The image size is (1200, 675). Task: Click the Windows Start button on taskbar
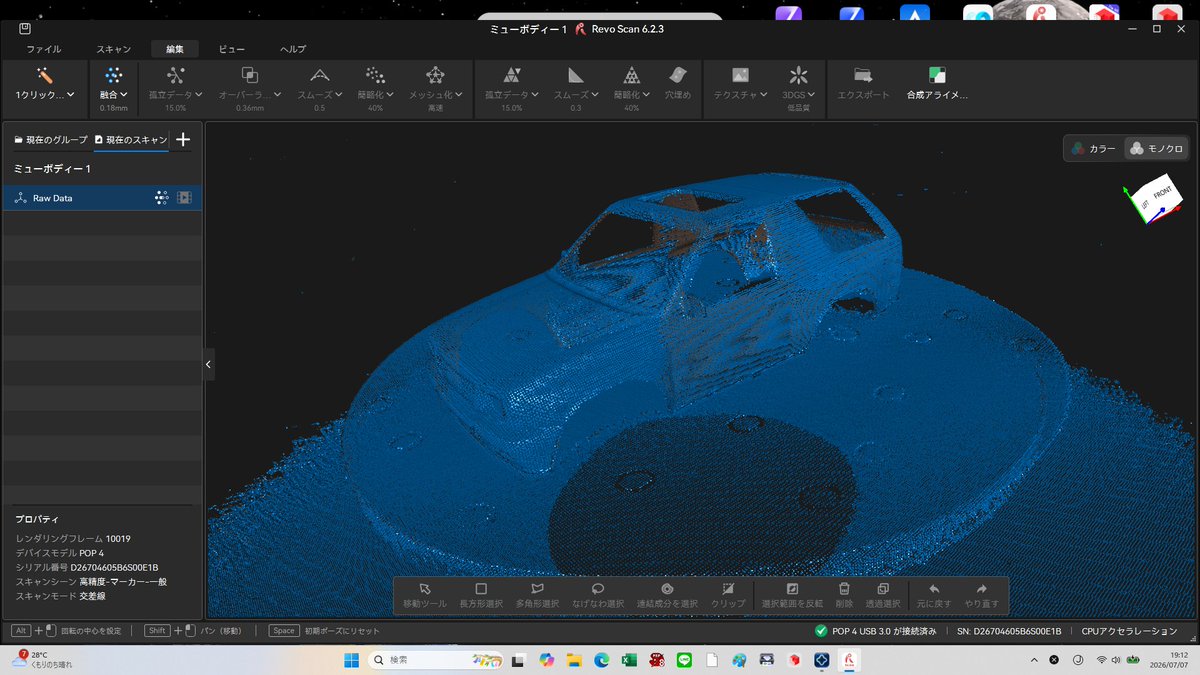pos(352,660)
